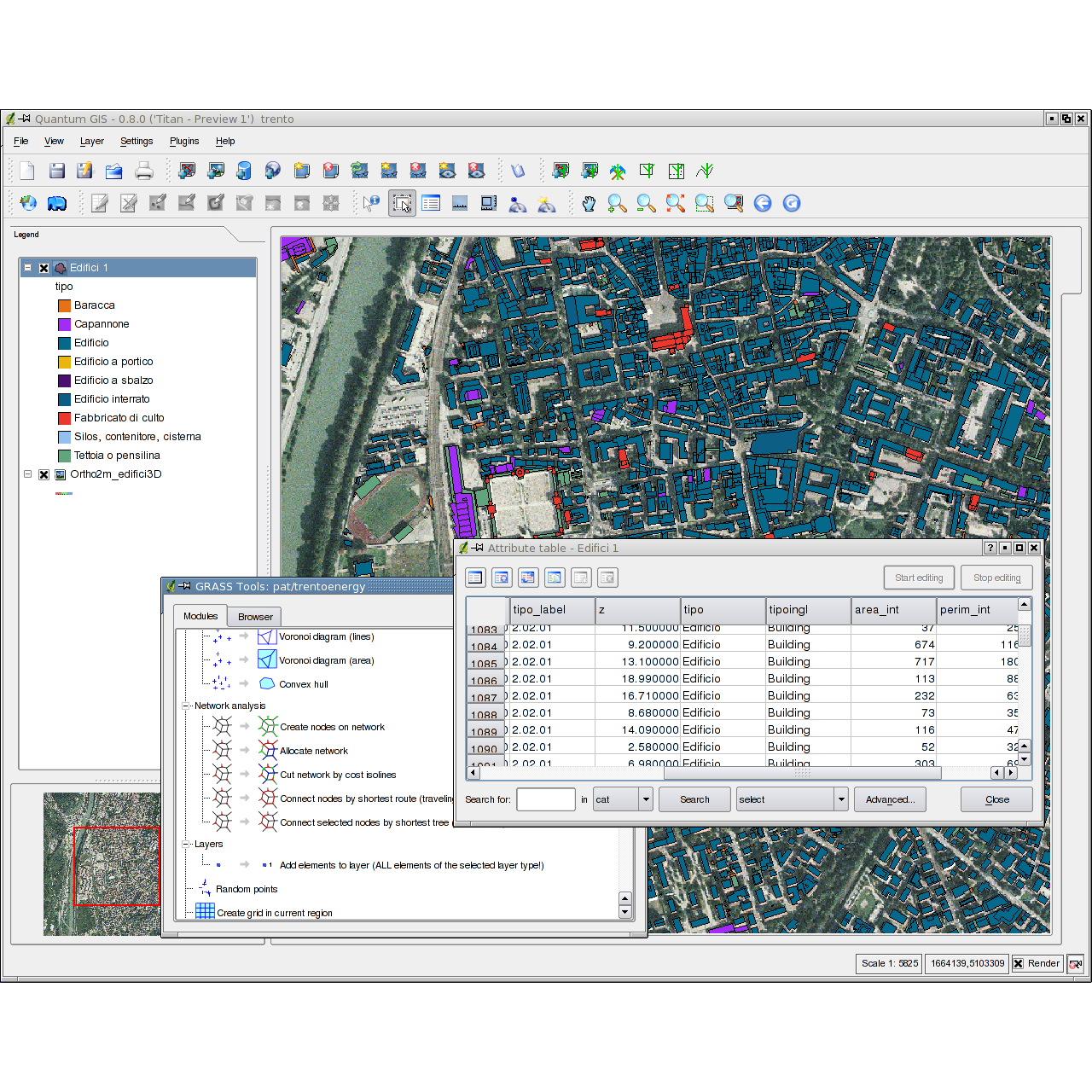Enable the Render checkbox in status bar
This screenshot has width=1092, height=1092.
coord(1016,963)
